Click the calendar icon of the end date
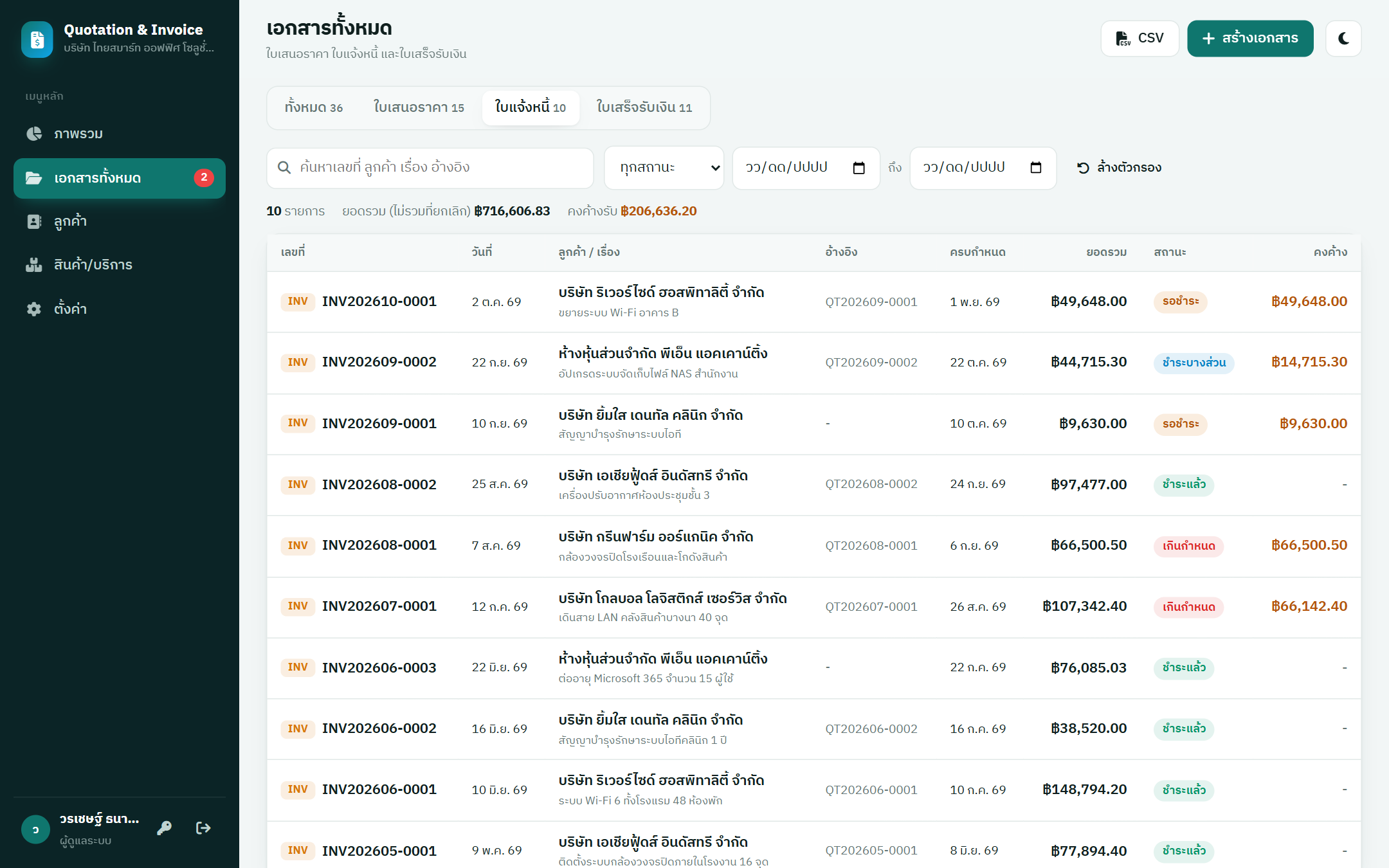The width and height of the screenshot is (1389, 868). coord(1036,168)
